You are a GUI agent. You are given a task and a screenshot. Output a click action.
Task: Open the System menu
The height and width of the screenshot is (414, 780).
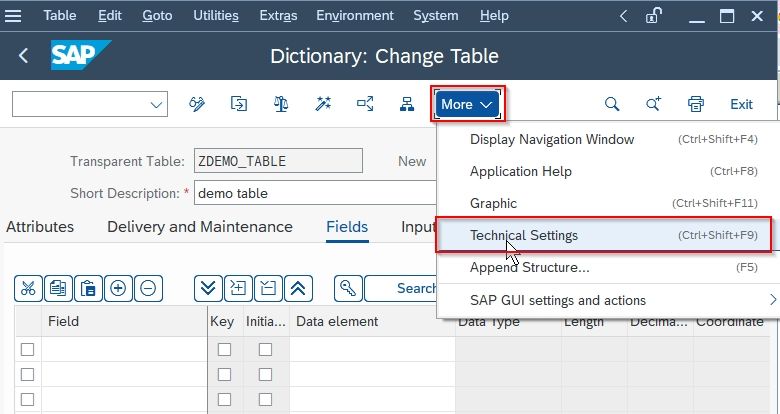pyautogui.click(x=436, y=16)
